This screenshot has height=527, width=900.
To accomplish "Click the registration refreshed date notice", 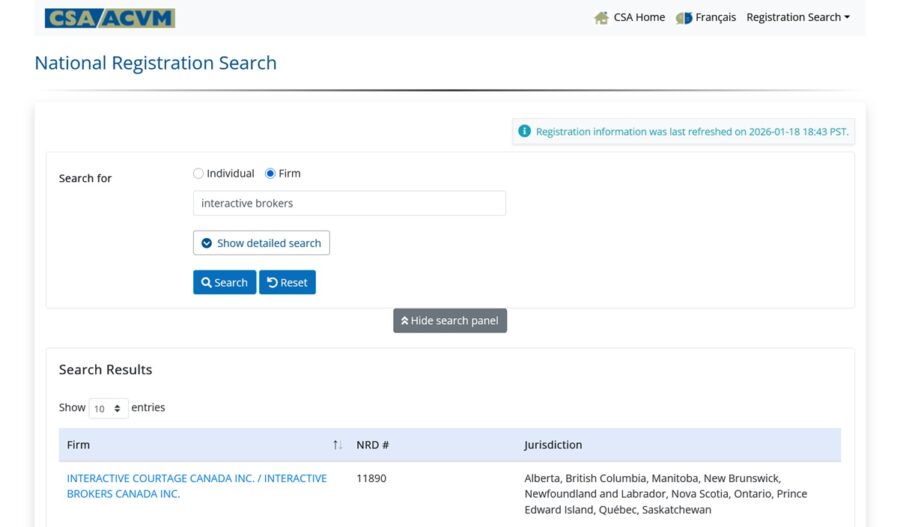I will [683, 131].
